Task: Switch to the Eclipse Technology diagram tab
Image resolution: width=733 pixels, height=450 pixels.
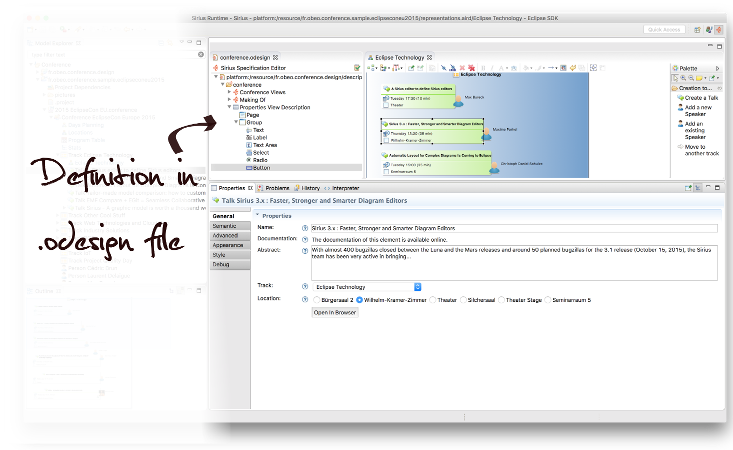Action: tap(400, 57)
